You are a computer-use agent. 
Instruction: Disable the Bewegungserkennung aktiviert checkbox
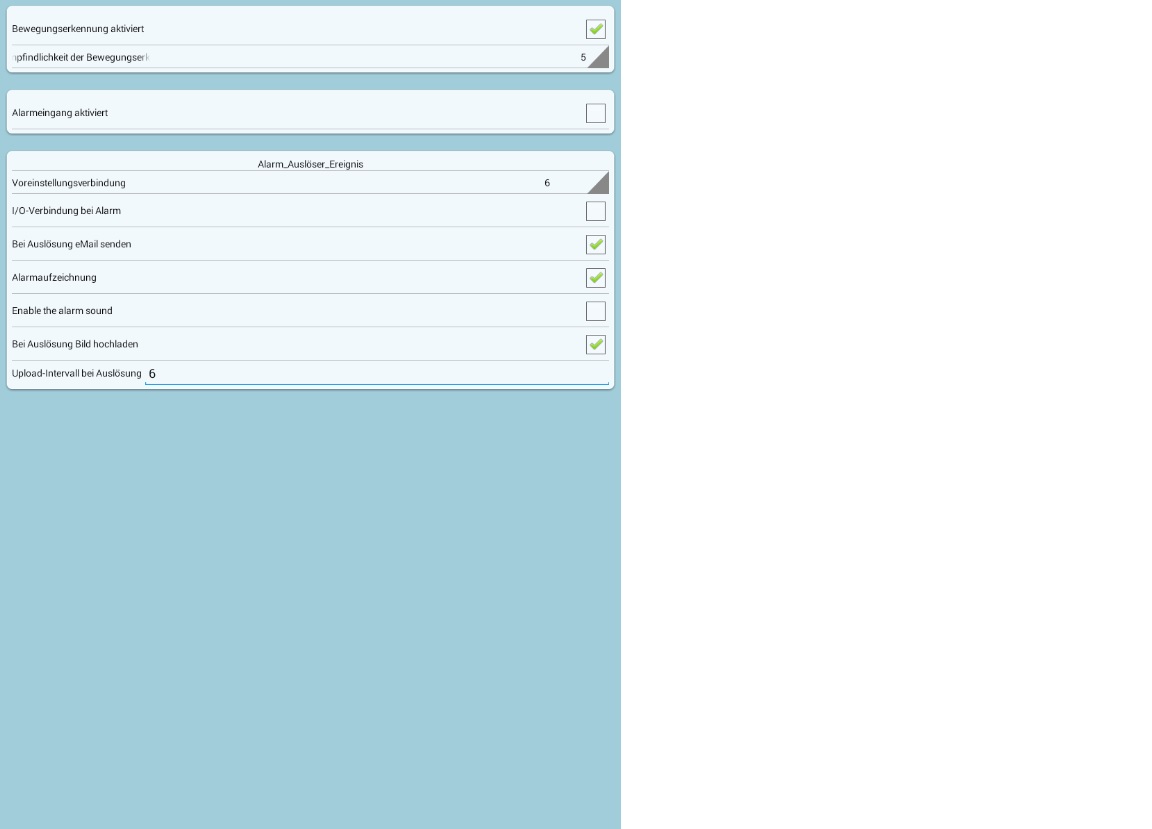[596, 29]
